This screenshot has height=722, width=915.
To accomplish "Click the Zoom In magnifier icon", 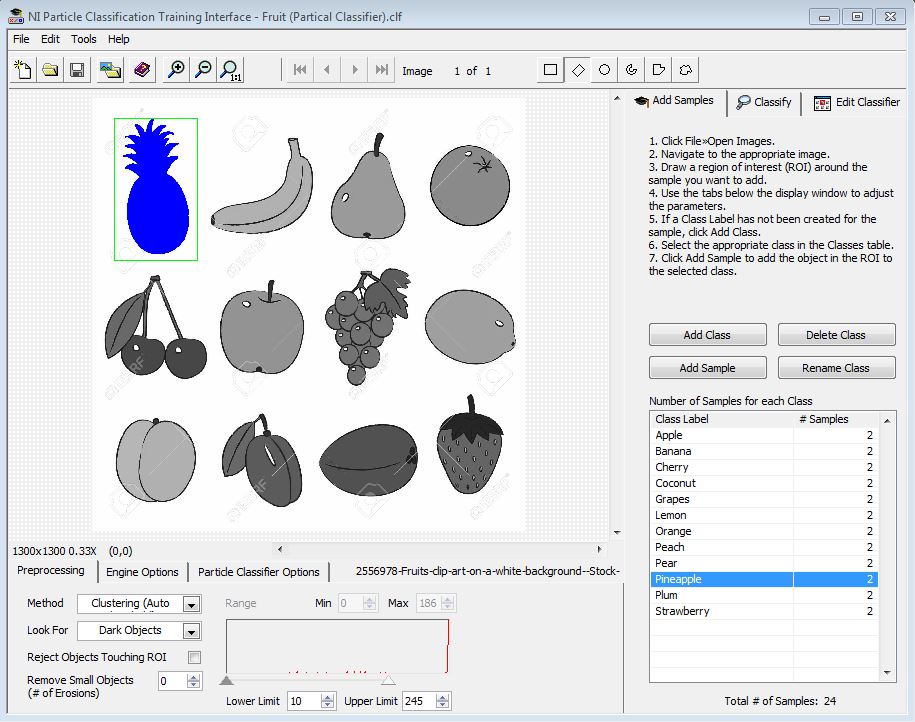I will tap(176, 70).
